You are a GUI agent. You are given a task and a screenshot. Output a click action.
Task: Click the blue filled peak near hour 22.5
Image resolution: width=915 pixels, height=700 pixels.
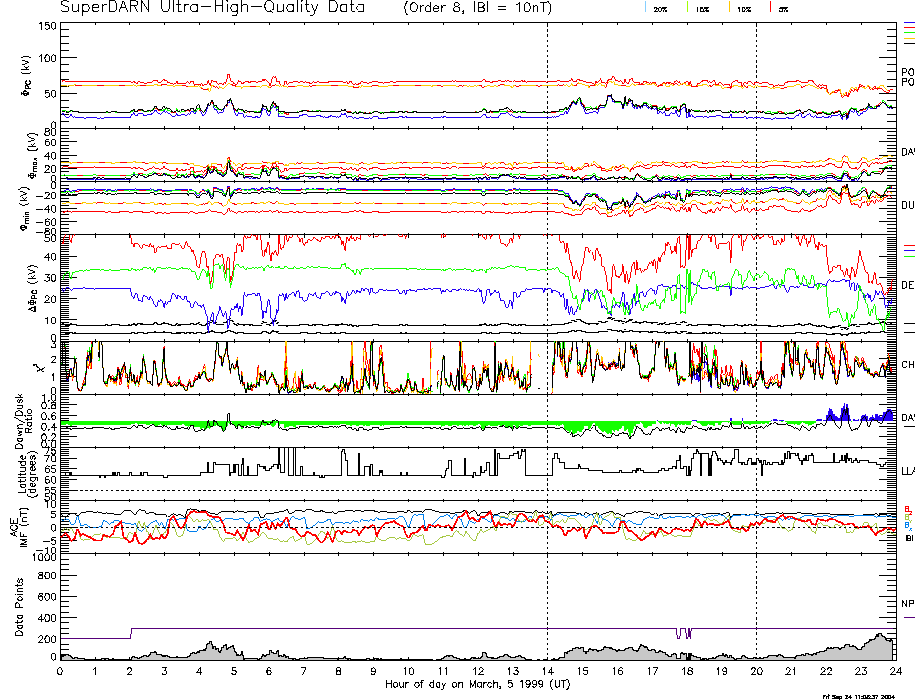click(845, 411)
